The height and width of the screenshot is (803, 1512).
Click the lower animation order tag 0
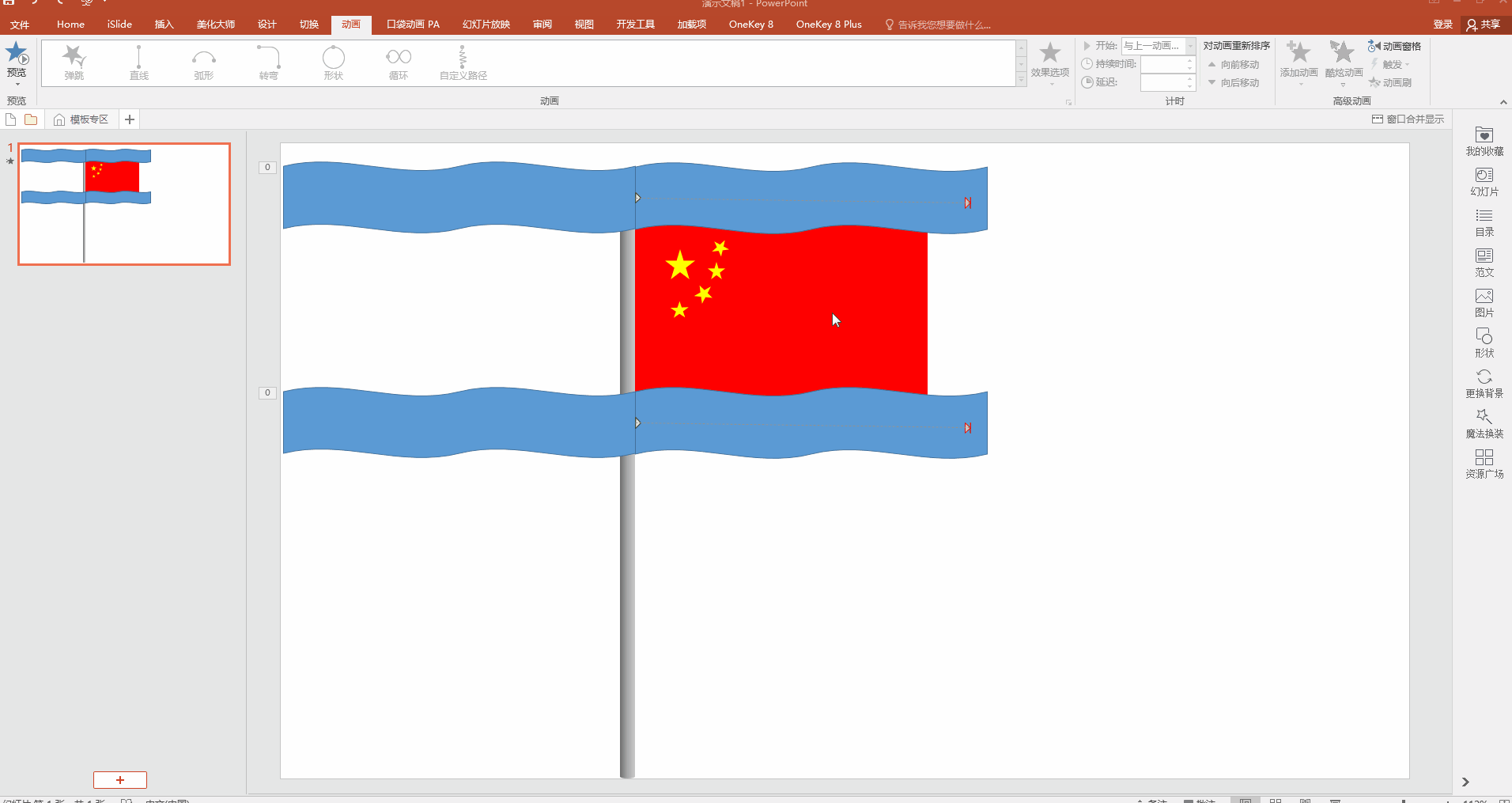(267, 392)
